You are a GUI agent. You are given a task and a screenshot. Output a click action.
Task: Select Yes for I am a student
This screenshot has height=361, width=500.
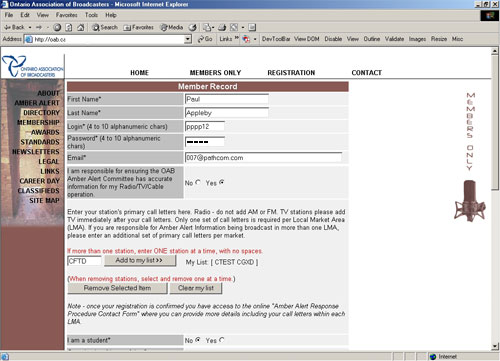pyautogui.click(x=222, y=340)
